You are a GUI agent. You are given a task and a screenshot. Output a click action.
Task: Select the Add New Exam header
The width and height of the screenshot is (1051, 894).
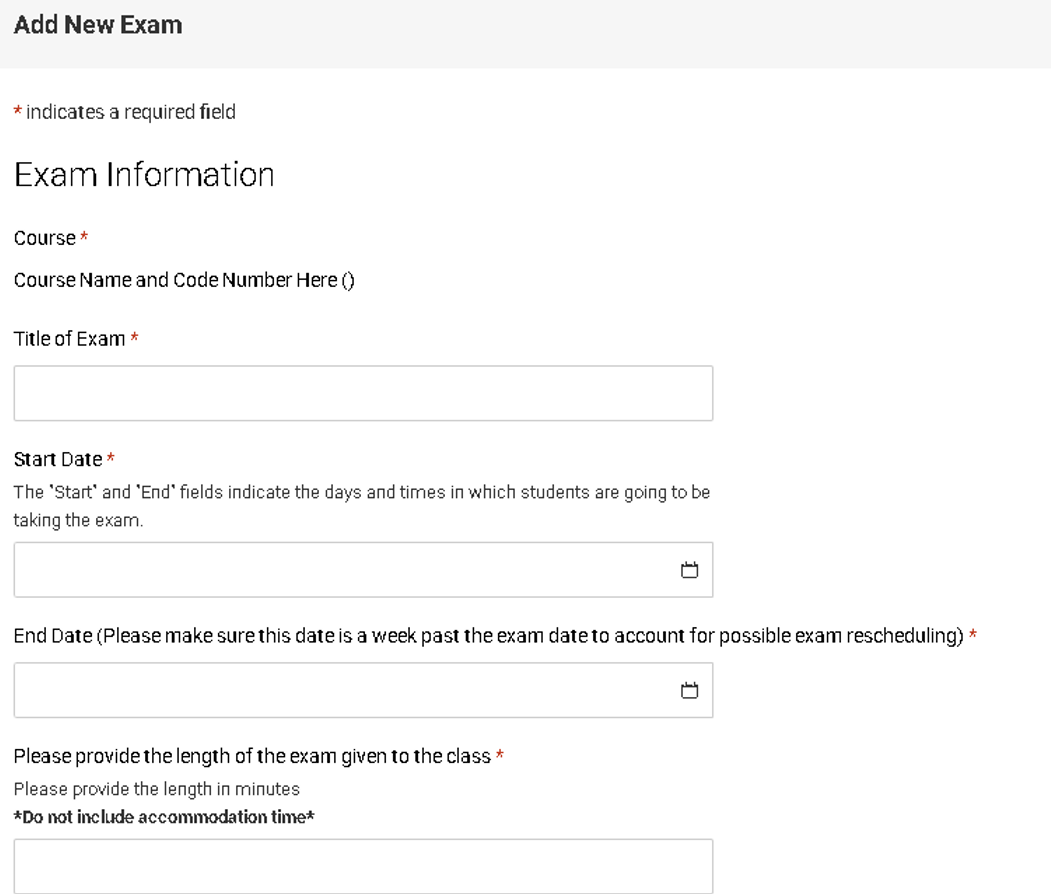coord(99,25)
